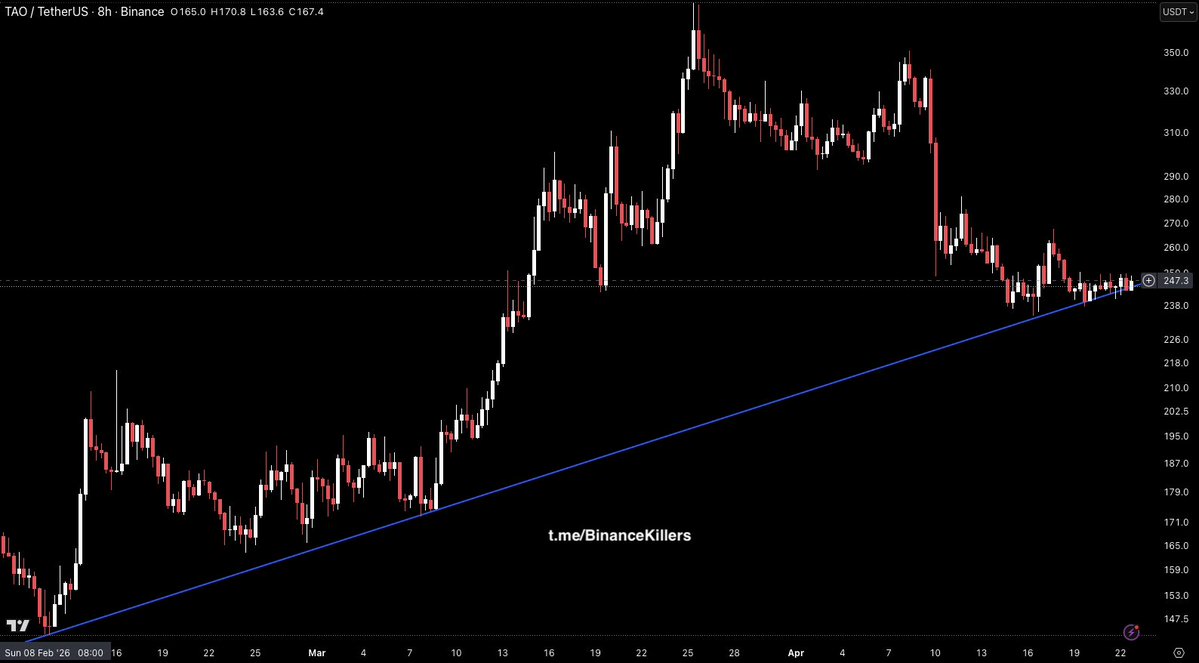This screenshot has width=1199, height=663.
Task: Toggle the price scale by clicking 250.0 label
Action: pos(1176,270)
